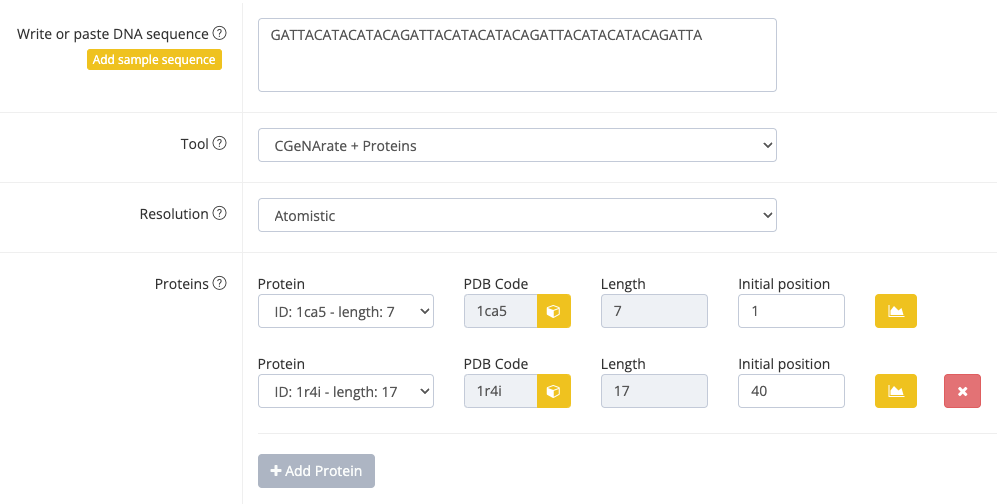Click chart icon for the 1ca5 protein row
This screenshot has width=997, height=504.
click(x=895, y=311)
